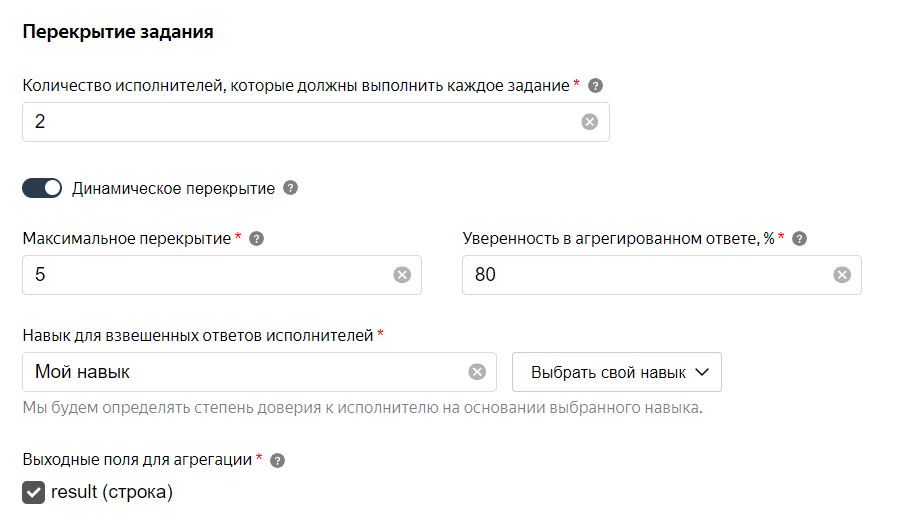Open help icon beside Максимальное перекрытие
The image size is (900, 521).
click(257, 239)
